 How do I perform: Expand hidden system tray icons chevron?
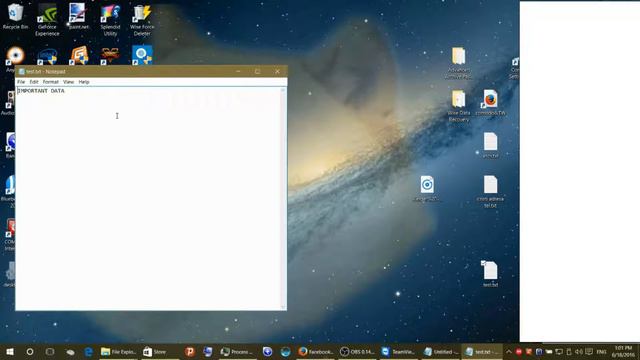click(x=509, y=351)
